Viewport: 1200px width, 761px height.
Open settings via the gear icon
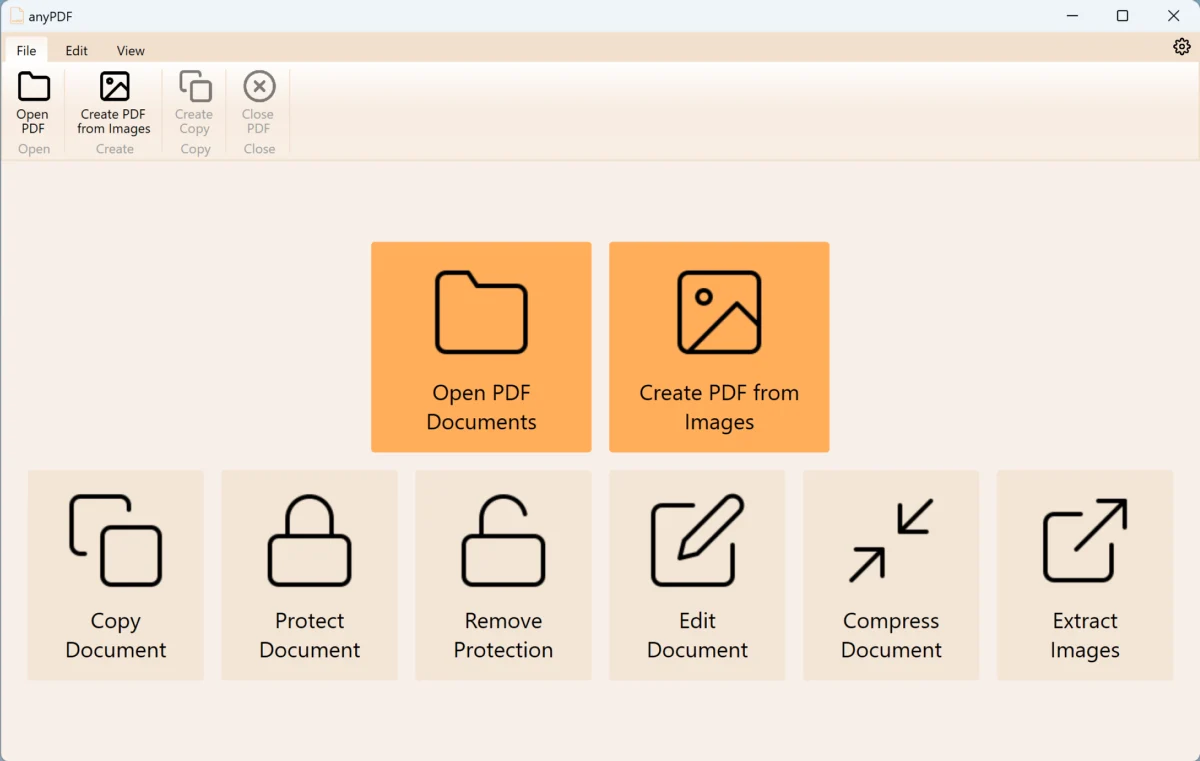click(x=1181, y=47)
